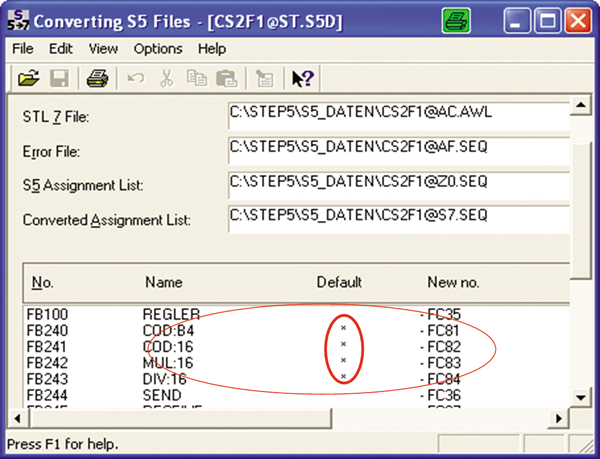600x459 pixels.
Task: Click the COD:16 name cell
Action: [168, 347]
